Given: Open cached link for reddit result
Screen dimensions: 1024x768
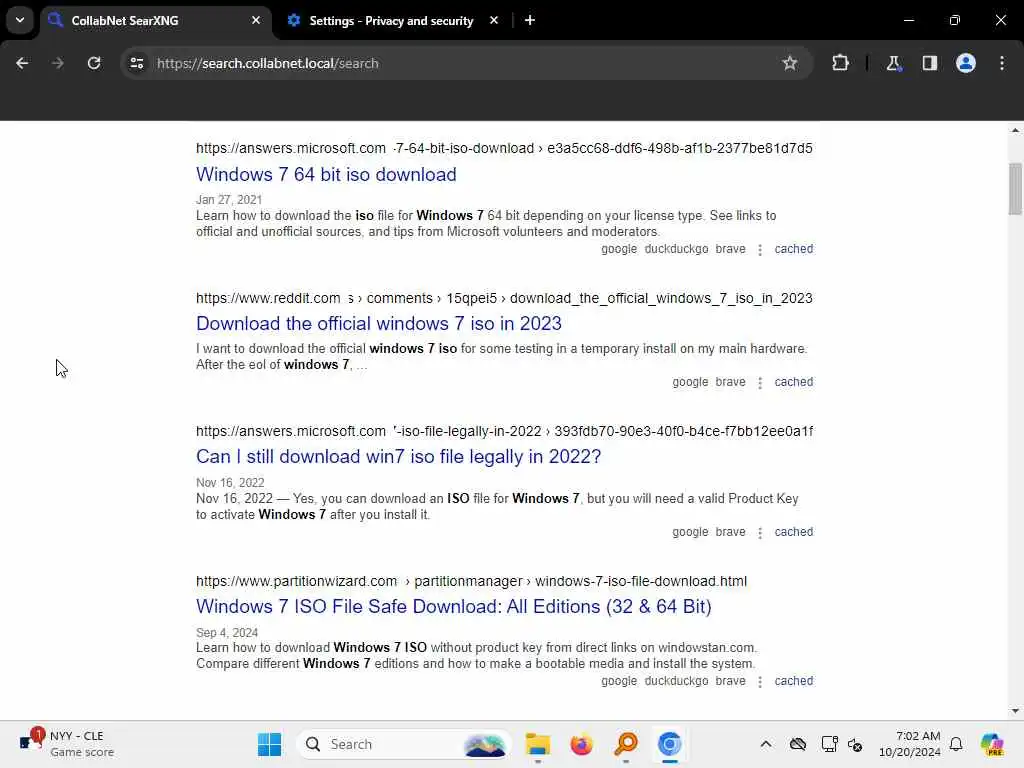Looking at the screenshot, I should (793, 382).
